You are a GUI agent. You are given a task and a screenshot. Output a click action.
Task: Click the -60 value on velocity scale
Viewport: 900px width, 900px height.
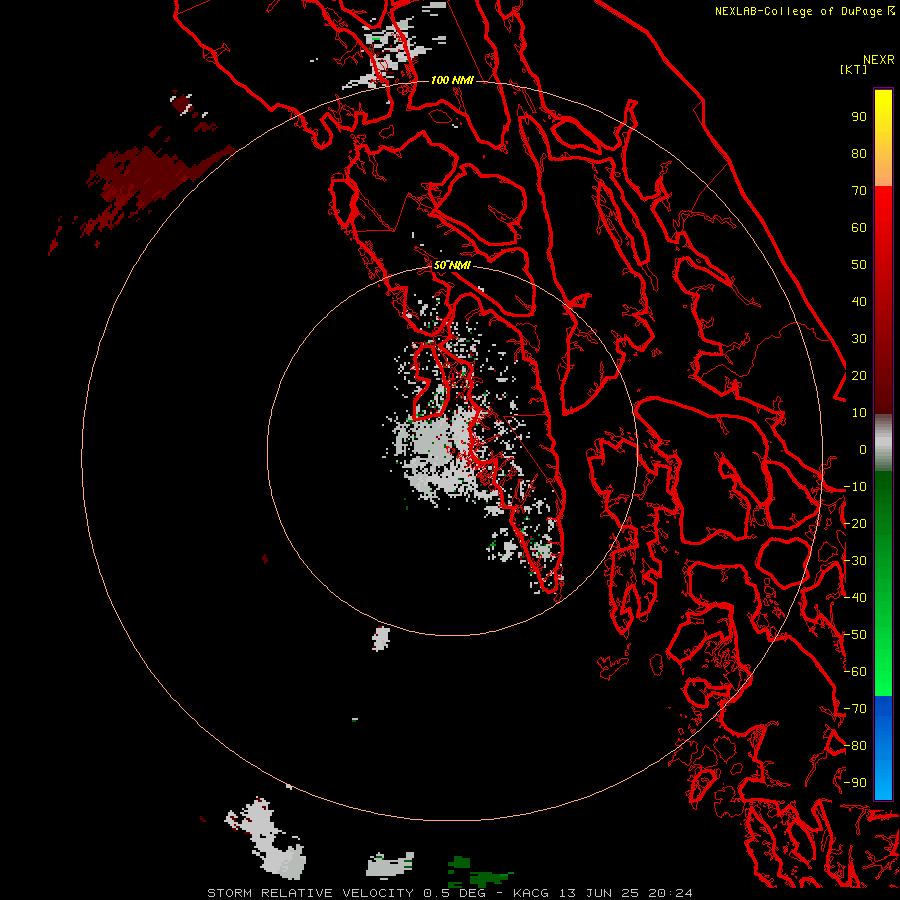(855, 672)
